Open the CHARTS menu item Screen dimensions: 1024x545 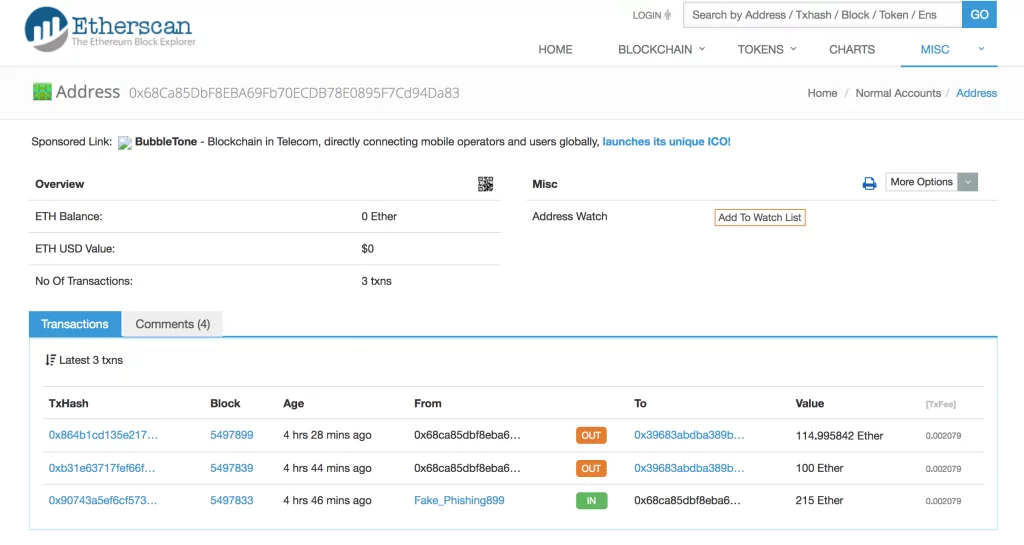(852, 50)
